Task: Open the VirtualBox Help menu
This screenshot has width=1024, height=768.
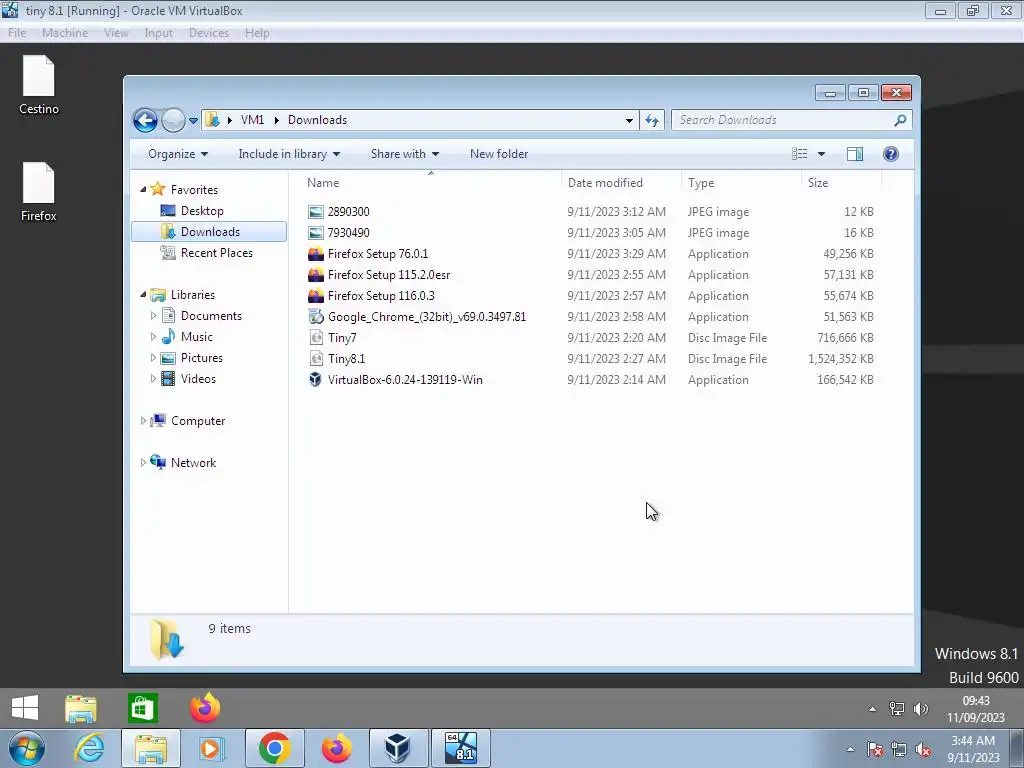Action: click(x=257, y=33)
